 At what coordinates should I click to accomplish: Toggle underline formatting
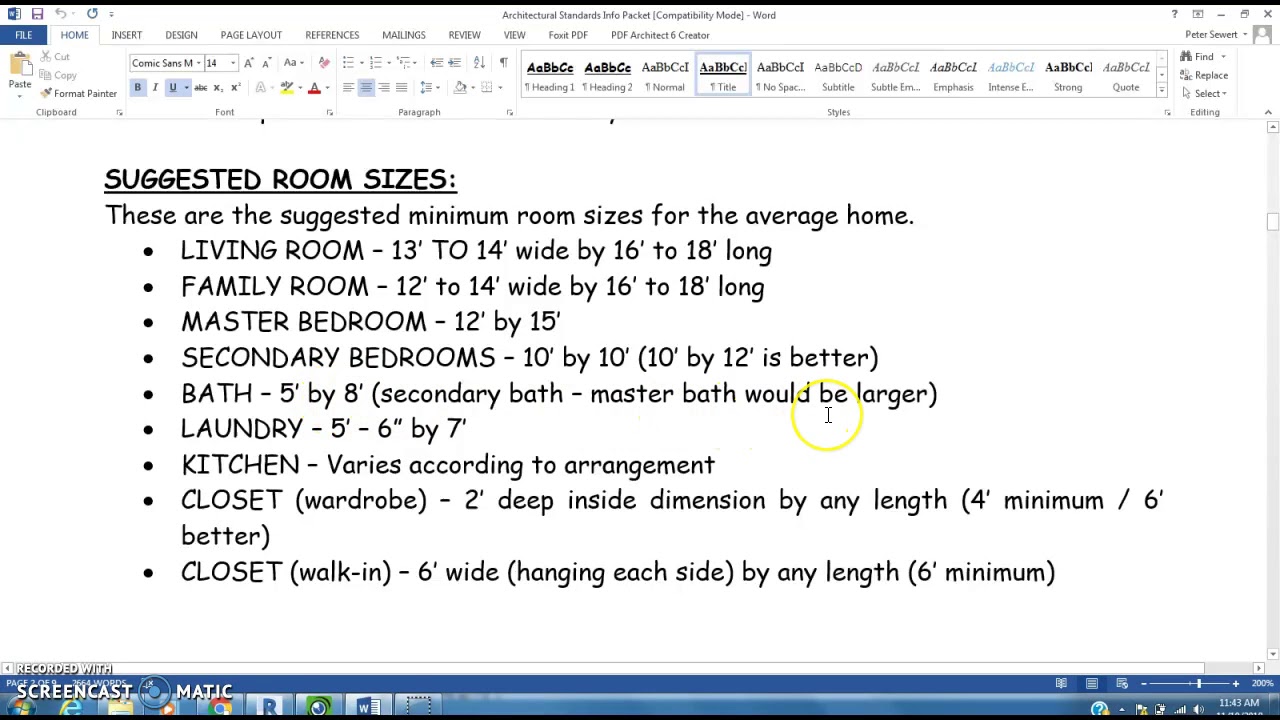tap(172, 88)
